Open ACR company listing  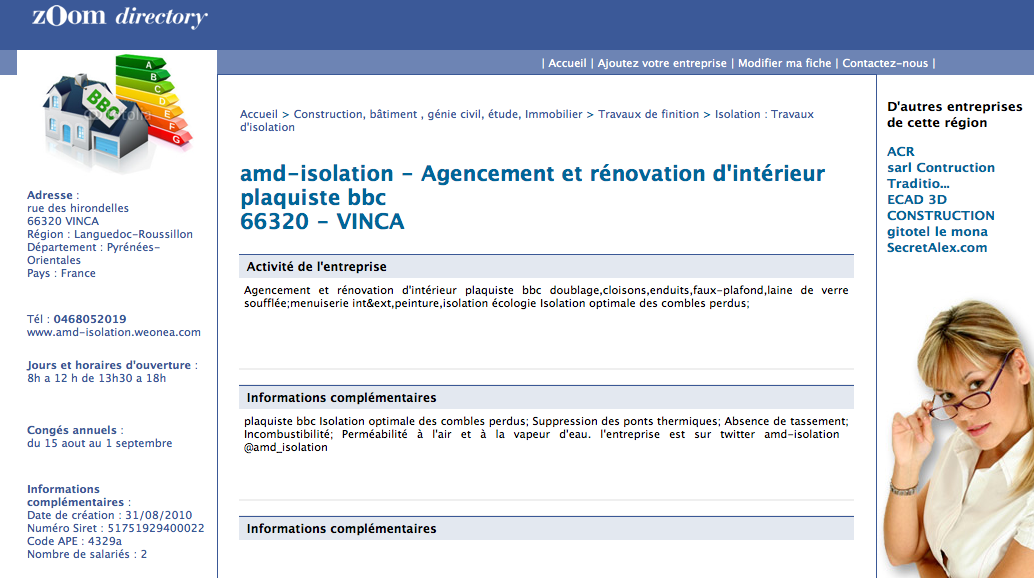900,152
